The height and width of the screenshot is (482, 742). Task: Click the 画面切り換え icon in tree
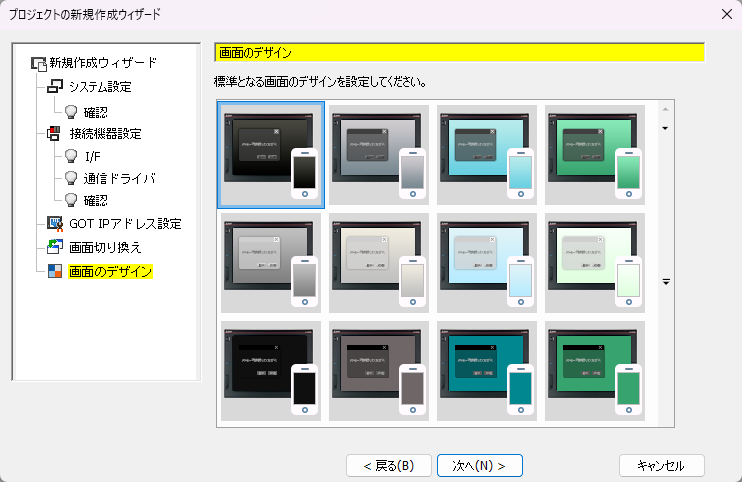pyautogui.click(x=55, y=246)
